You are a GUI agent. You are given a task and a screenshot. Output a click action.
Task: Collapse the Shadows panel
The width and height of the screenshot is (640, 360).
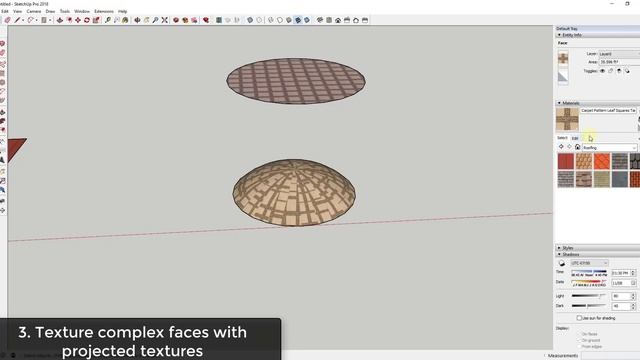click(x=559, y=254)
